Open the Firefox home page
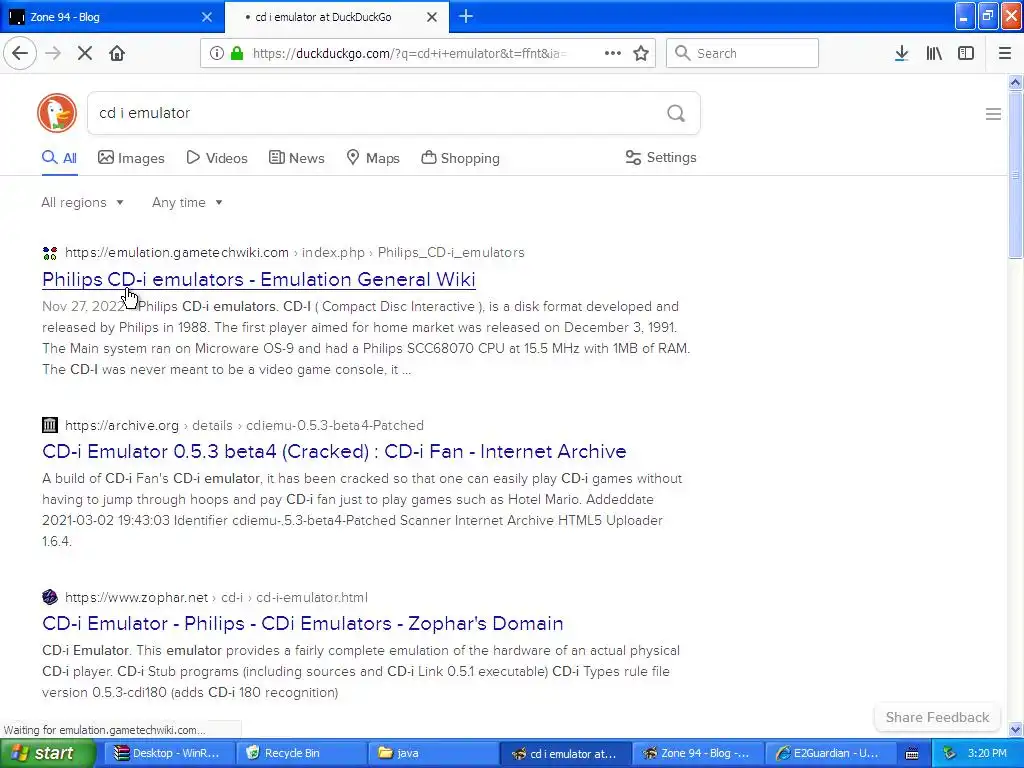The height and width of the screenshot is (768, 1024). [117, 54]
